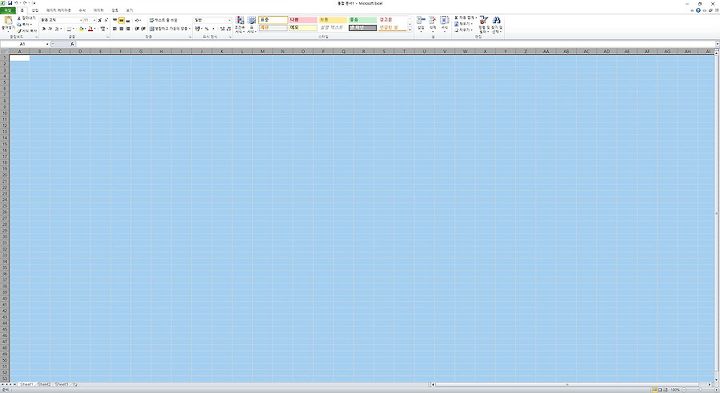Toggle underline formatting
The height and width of the screenshot is (393, 720).
coord(56,28)
